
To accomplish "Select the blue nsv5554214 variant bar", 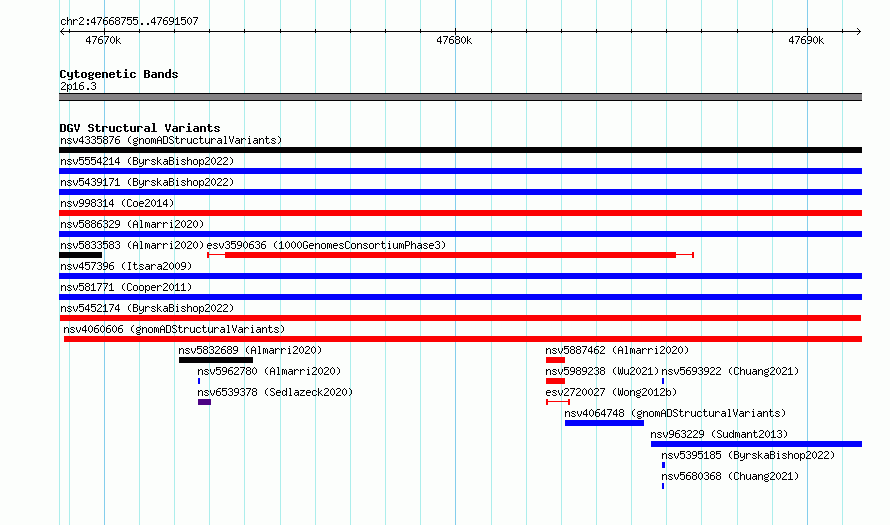I will point(460,171).
